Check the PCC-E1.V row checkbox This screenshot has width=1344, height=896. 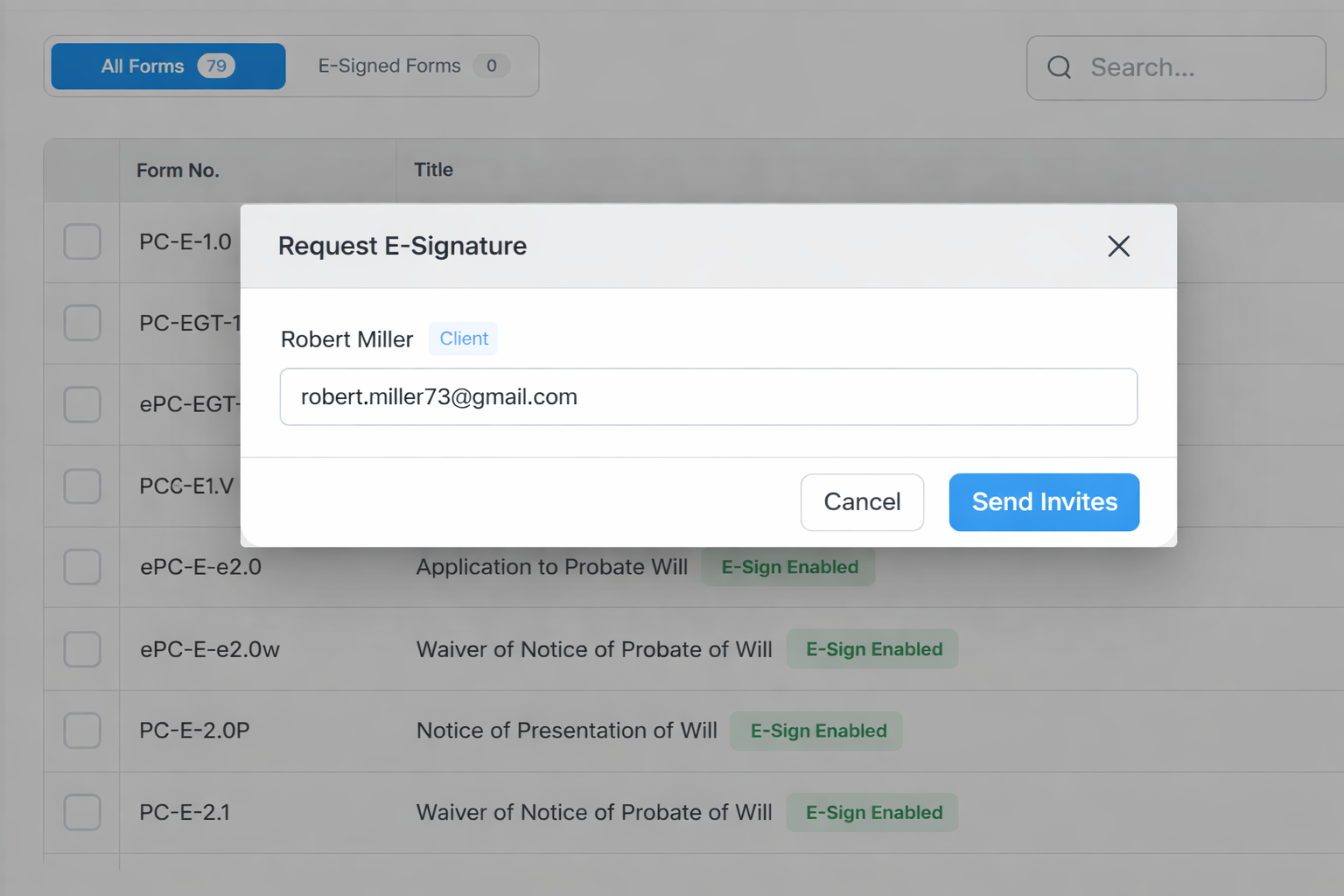click(x=82, y=486)
